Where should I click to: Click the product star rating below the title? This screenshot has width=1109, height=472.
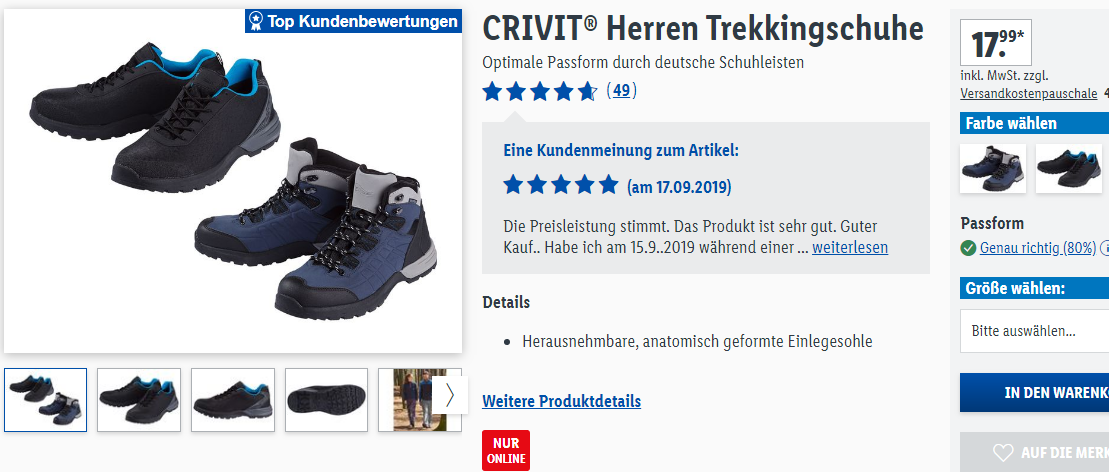540,91
